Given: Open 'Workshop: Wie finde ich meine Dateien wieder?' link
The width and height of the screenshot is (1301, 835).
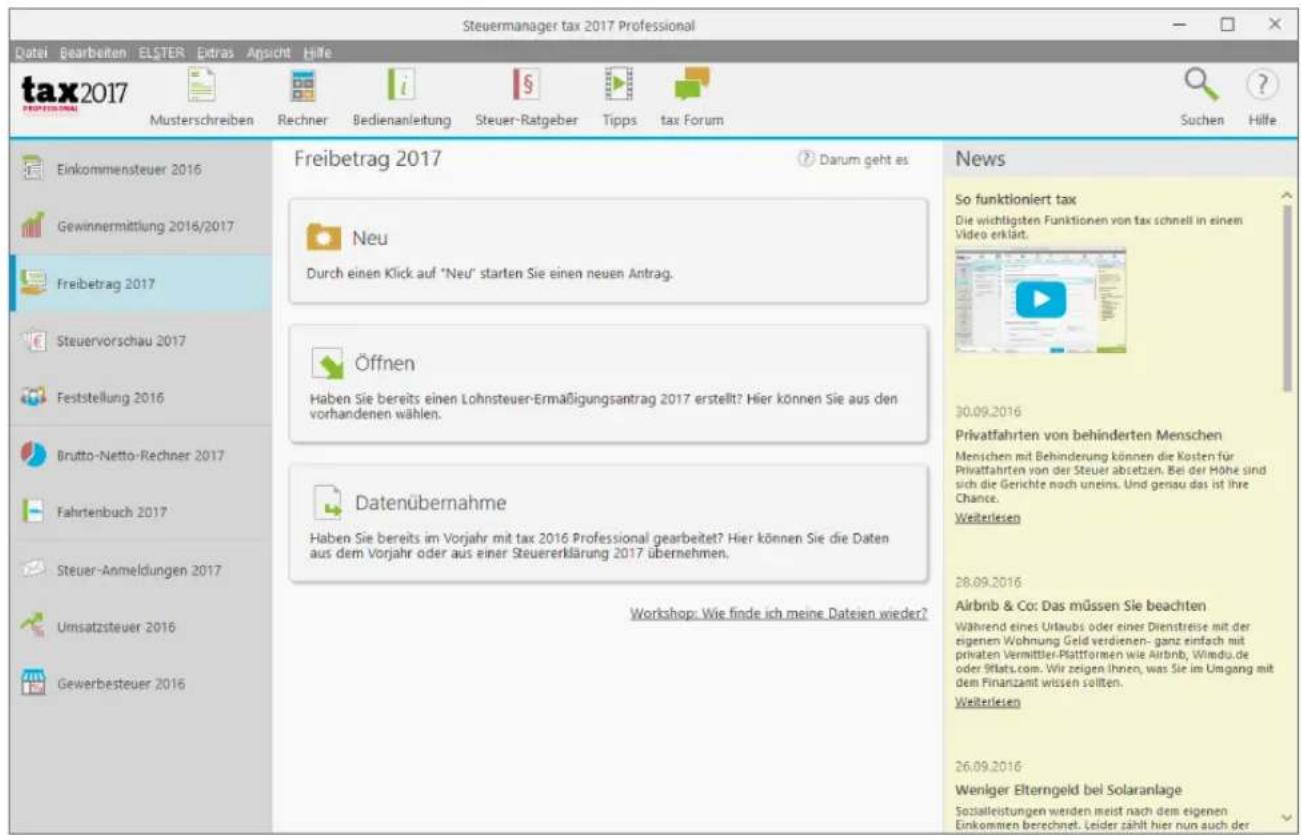Looking at the screenshot, I should point(779,612).
